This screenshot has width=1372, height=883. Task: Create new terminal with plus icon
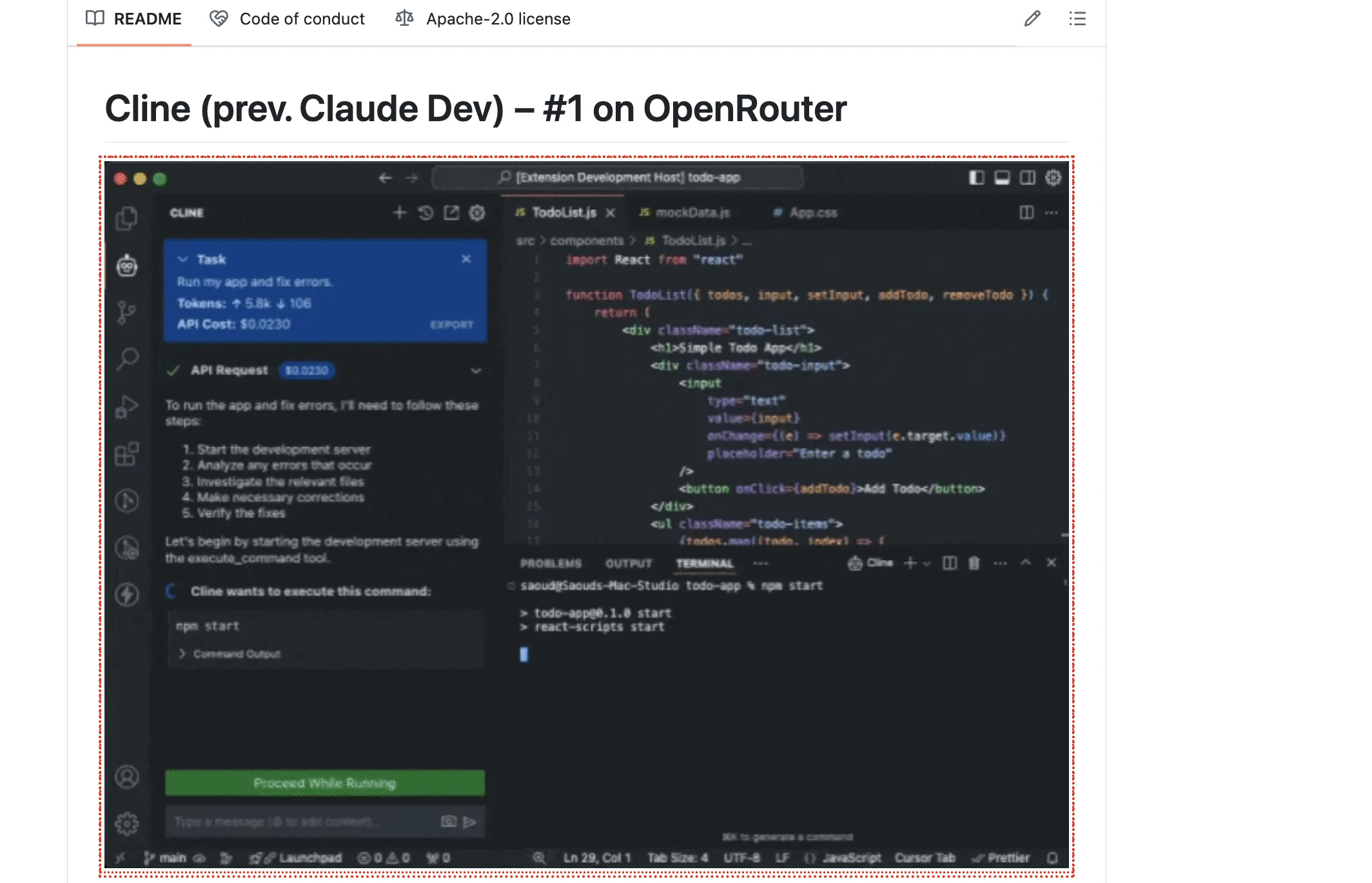click(x=910, y=563)
